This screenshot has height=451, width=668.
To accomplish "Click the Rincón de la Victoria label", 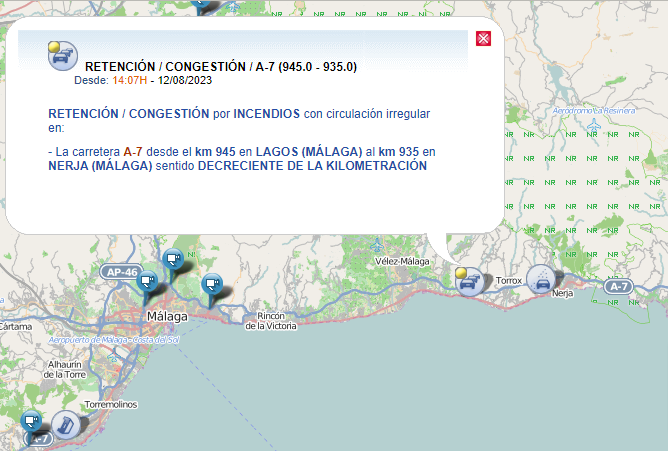I will [x=270, y=321].
